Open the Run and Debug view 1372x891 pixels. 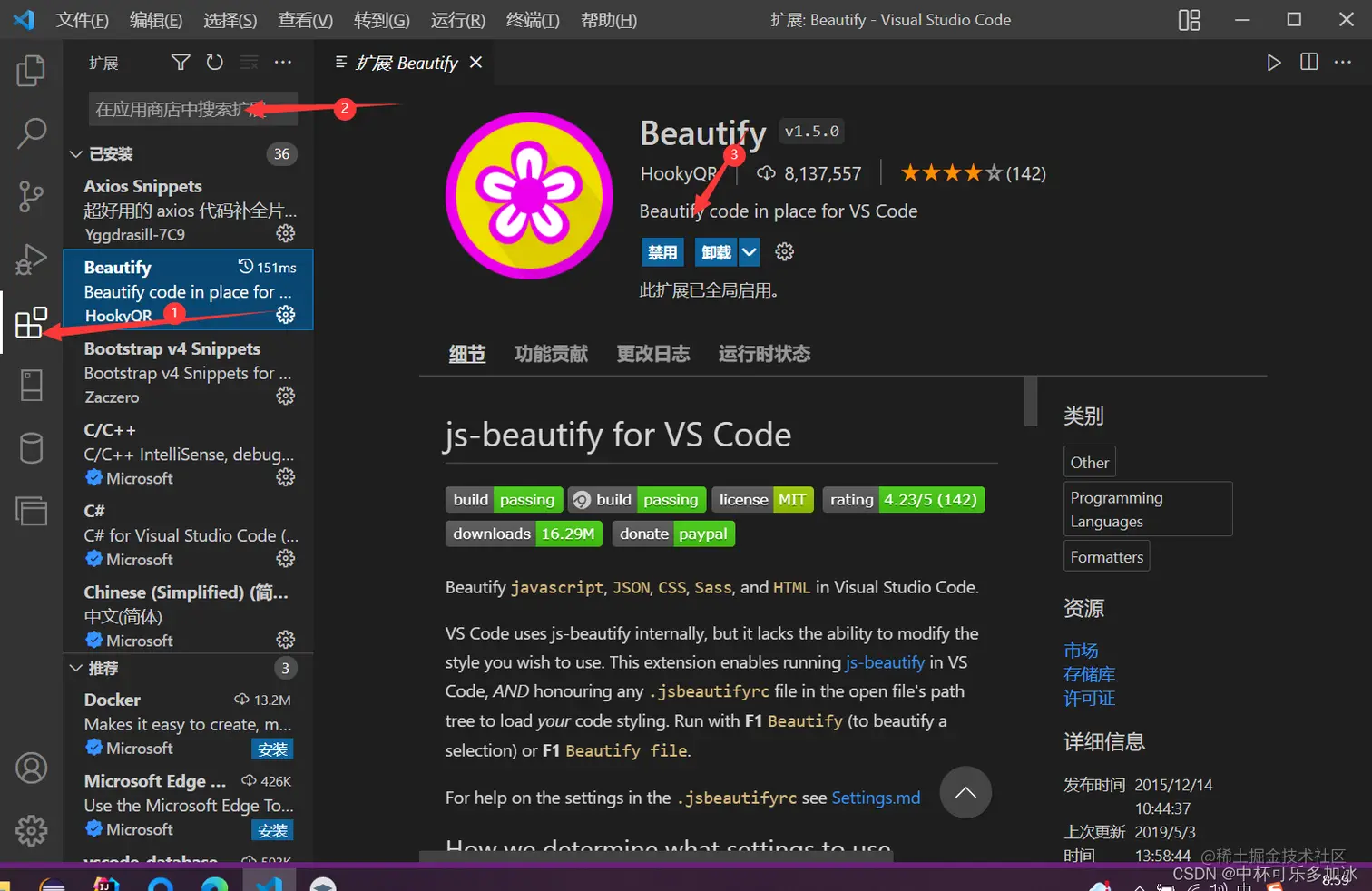31,259
